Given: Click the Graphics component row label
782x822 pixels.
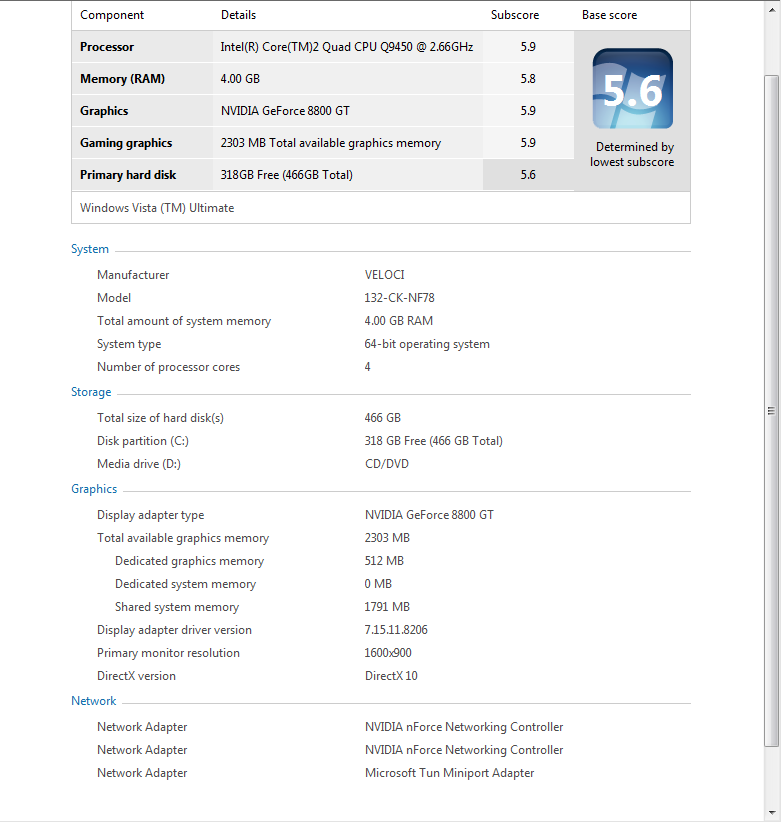Looking at the screenshot, I should click(104, 111).
